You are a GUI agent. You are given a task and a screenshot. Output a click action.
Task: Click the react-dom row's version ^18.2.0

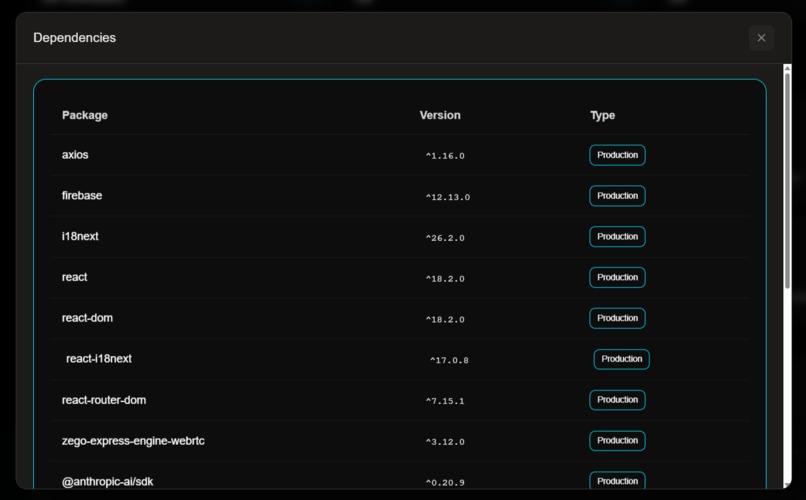click(445, 319)
